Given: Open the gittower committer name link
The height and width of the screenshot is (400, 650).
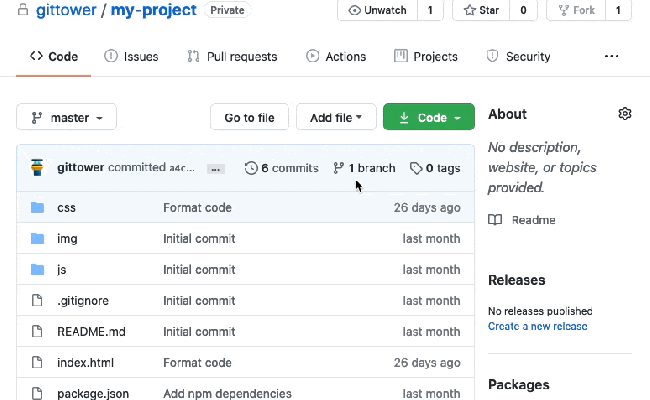Looking at the screenshot, I should tap(80, 167).
